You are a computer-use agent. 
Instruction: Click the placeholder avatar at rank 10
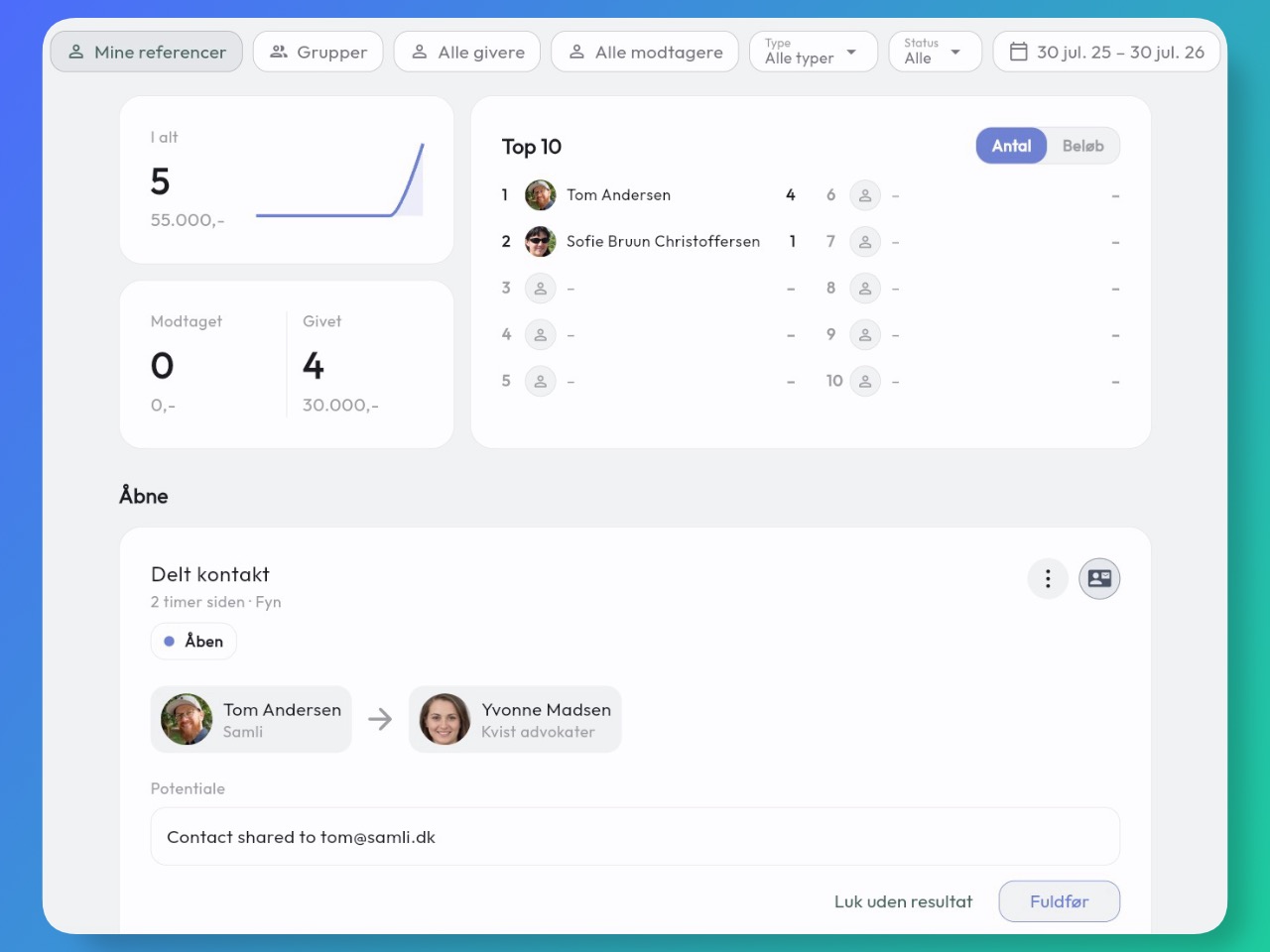pyautogui.click(x=865, y=381)
